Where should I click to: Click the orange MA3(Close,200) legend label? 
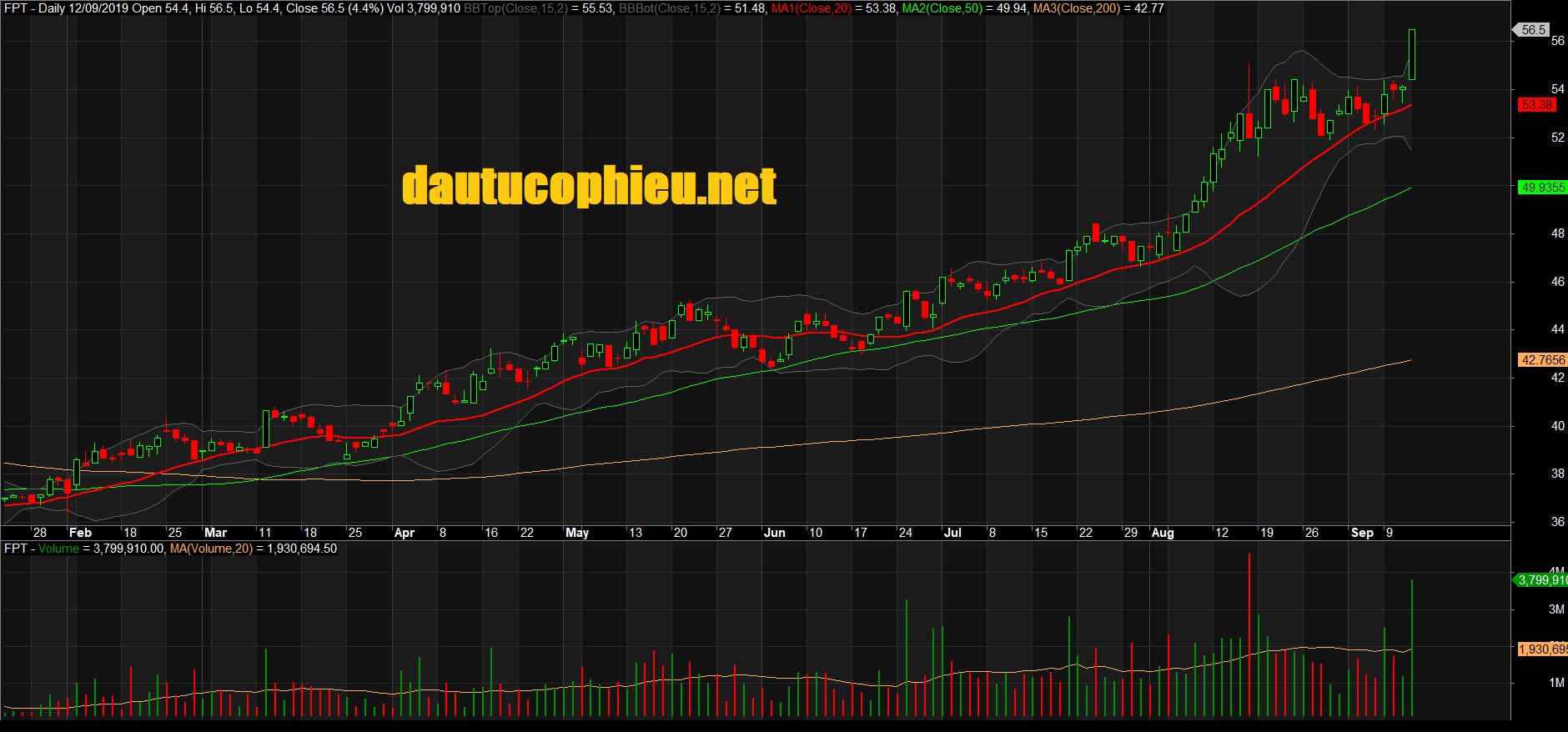(x=1077, y=8)
